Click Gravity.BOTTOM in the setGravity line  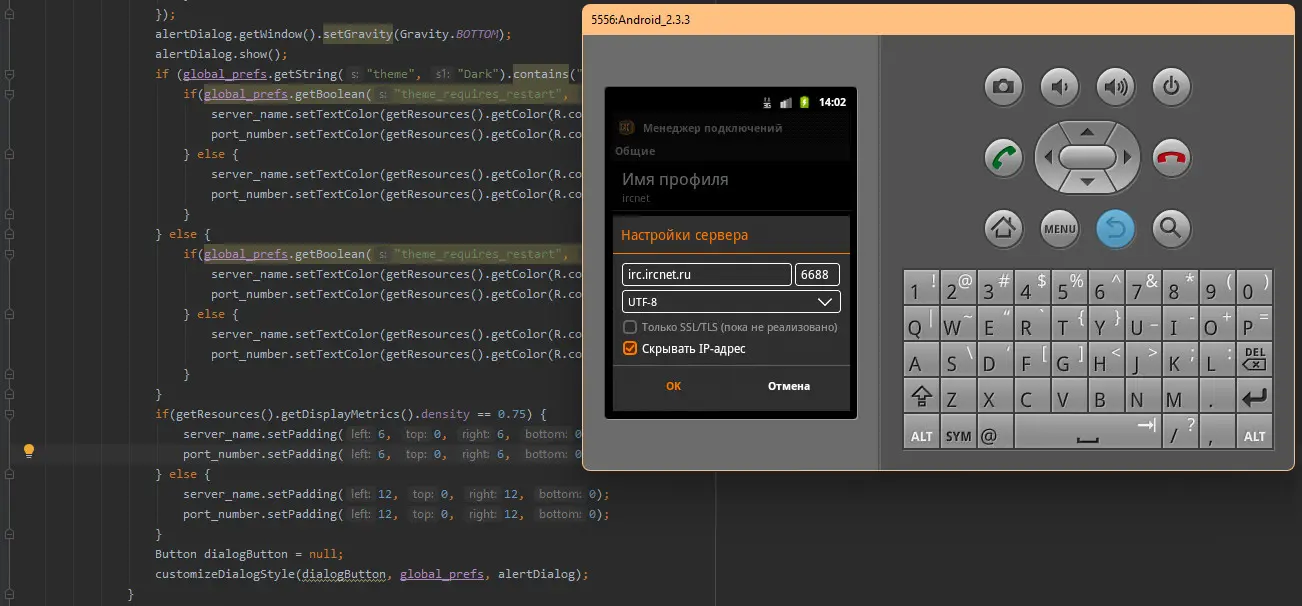[x=447, y=34]
